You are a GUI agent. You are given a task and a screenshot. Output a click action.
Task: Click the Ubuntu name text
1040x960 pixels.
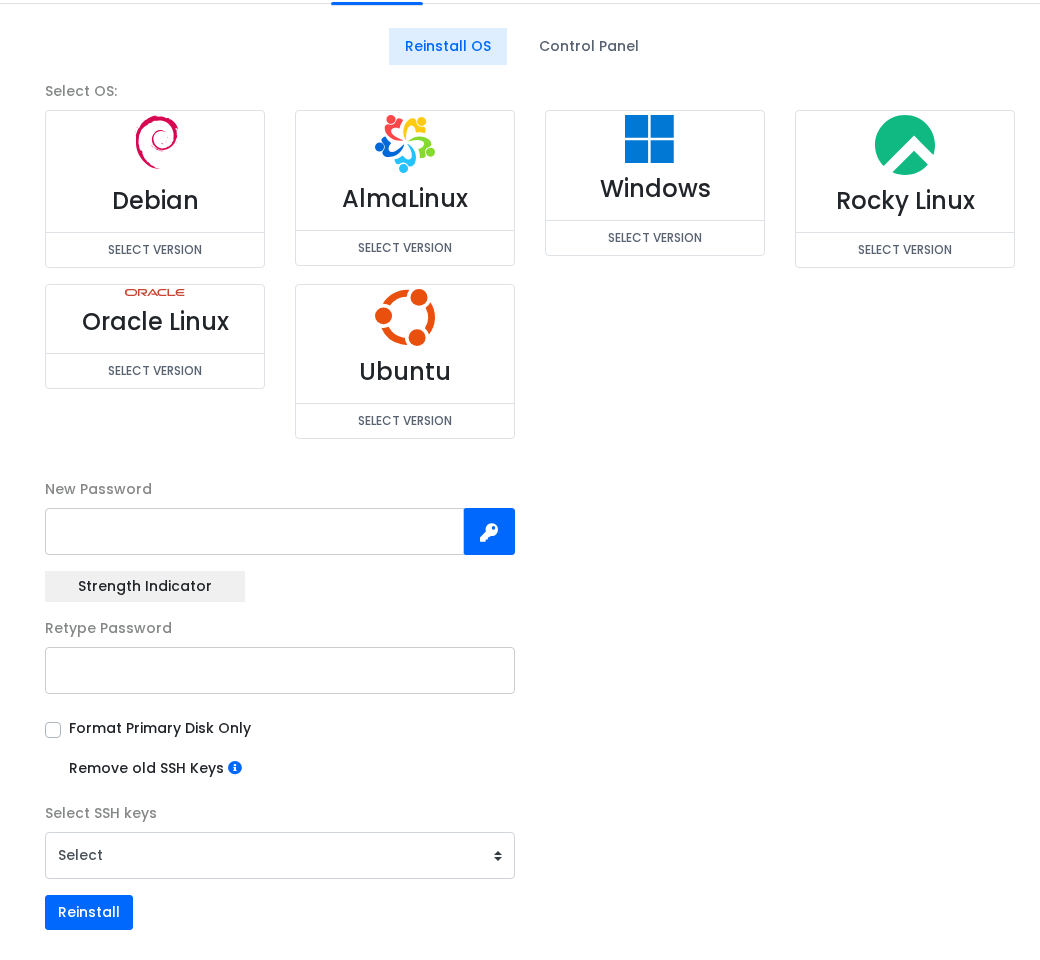tap(405, 372)
